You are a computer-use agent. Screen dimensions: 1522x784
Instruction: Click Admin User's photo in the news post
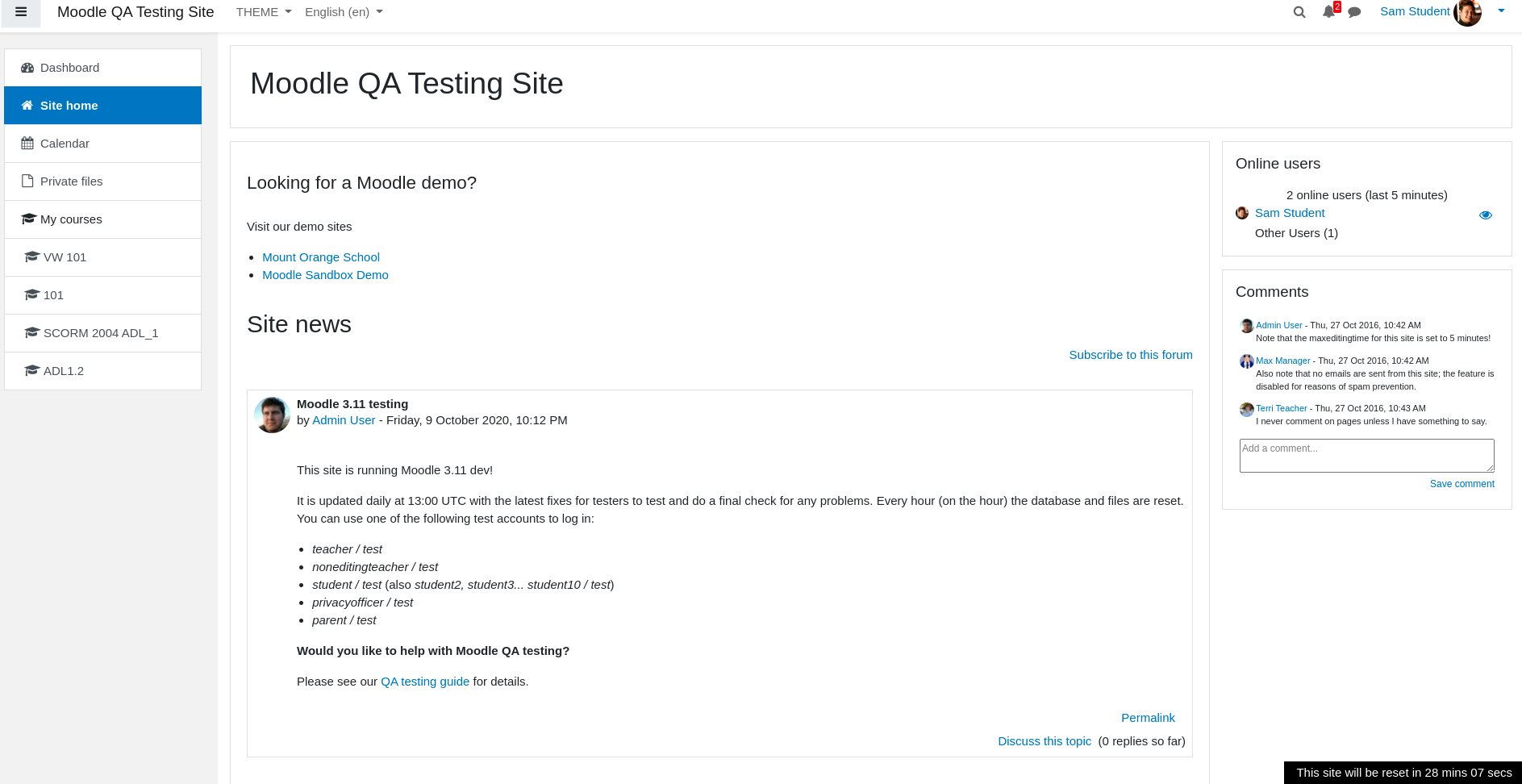(273, 415)
